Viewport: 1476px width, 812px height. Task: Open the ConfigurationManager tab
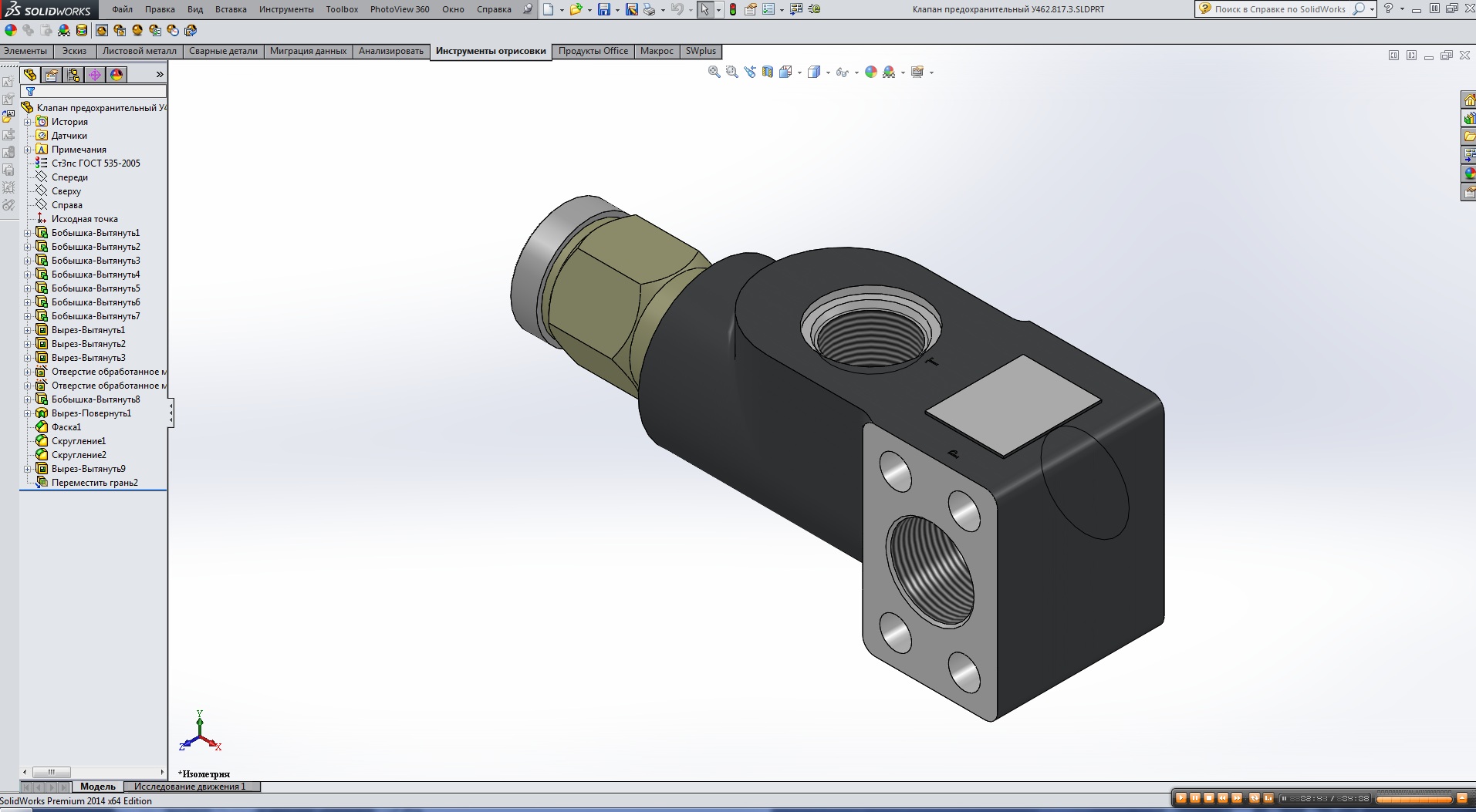pos(73,74)
